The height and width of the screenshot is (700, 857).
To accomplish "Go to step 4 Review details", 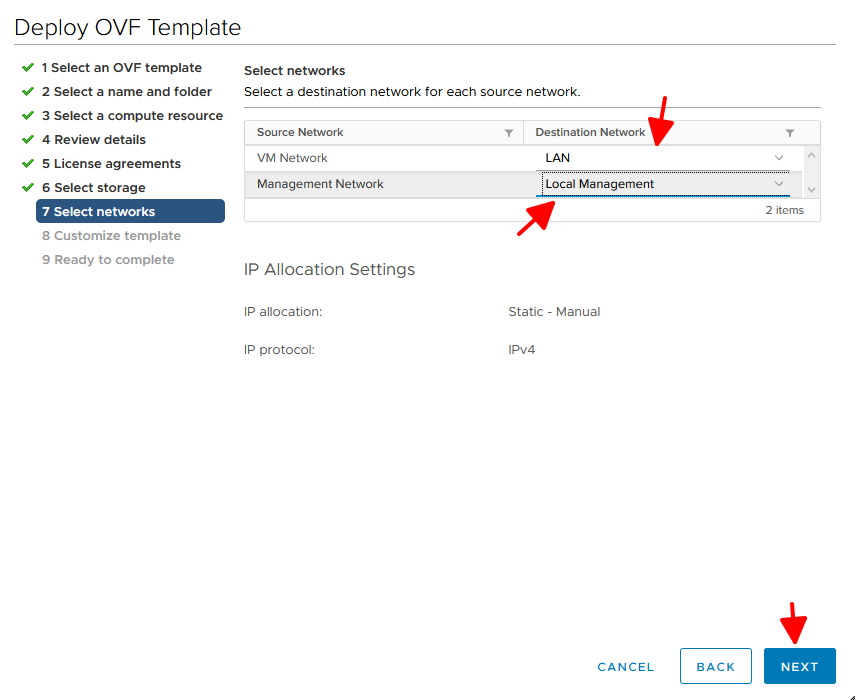I will [93, 140].
